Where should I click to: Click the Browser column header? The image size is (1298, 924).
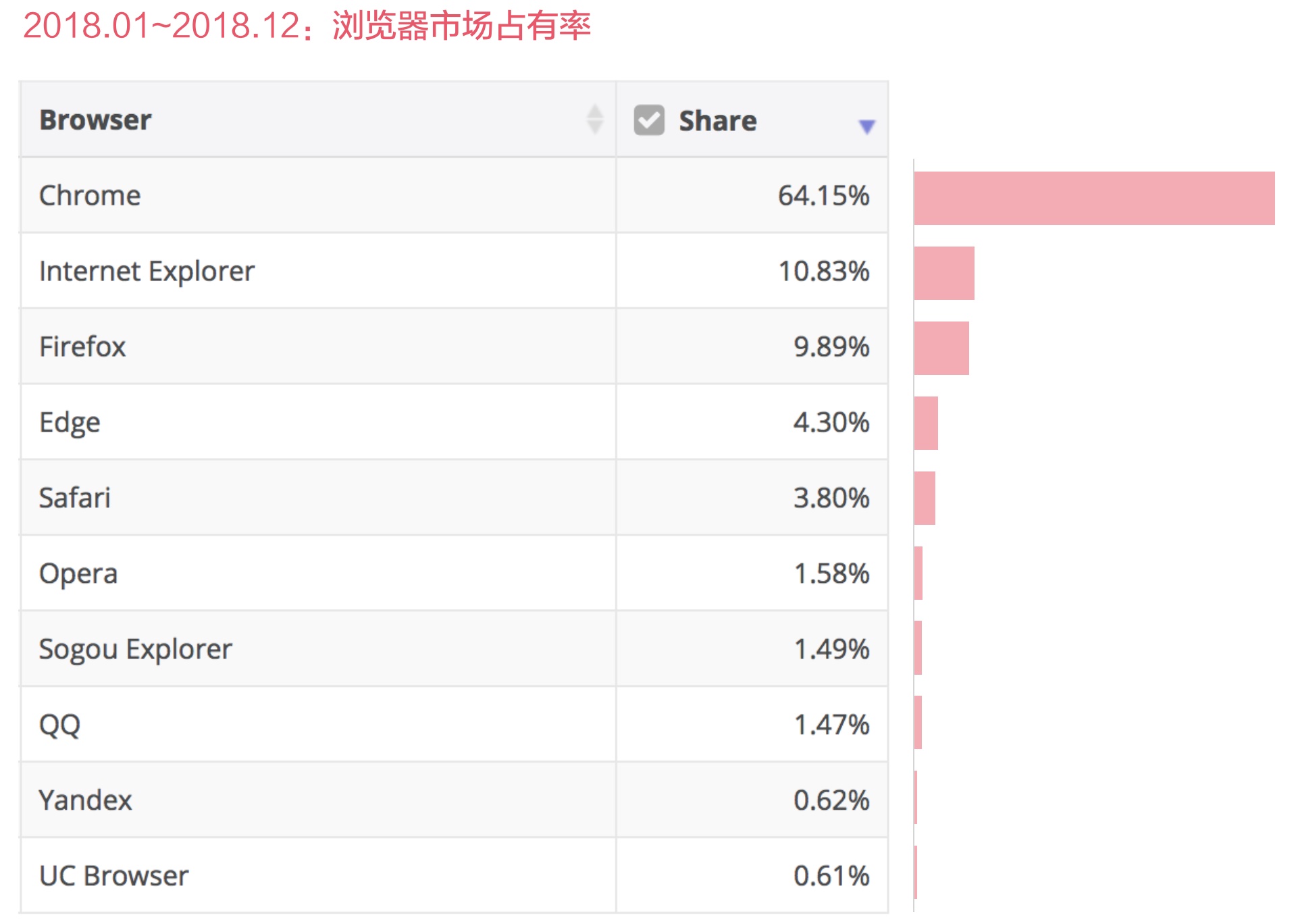point(96,120)
